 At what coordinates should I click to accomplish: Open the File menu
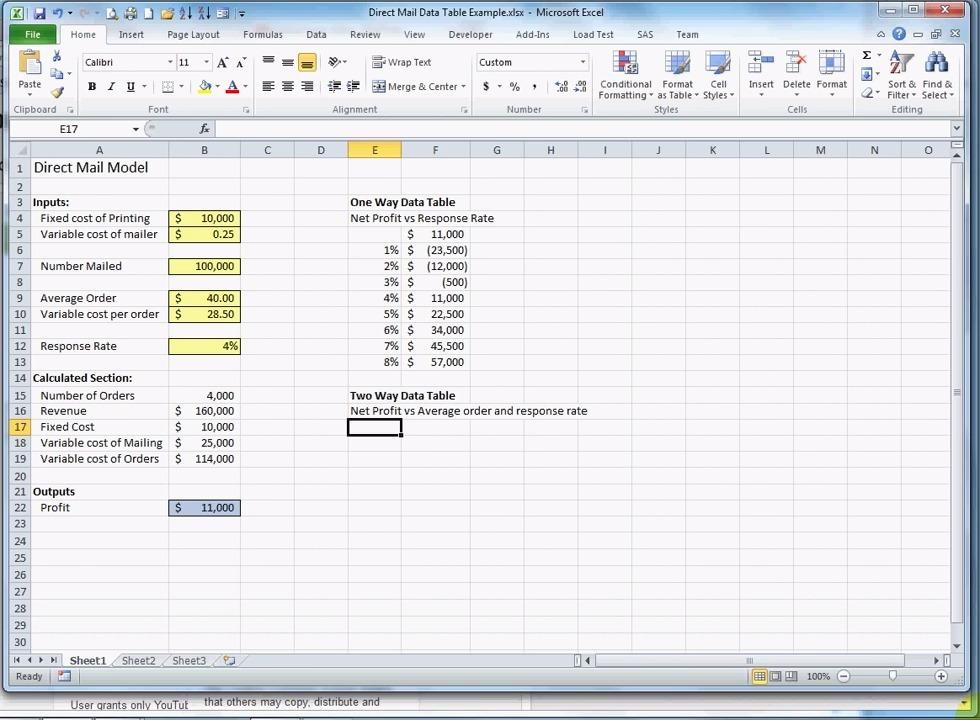[x=32, y=34]
